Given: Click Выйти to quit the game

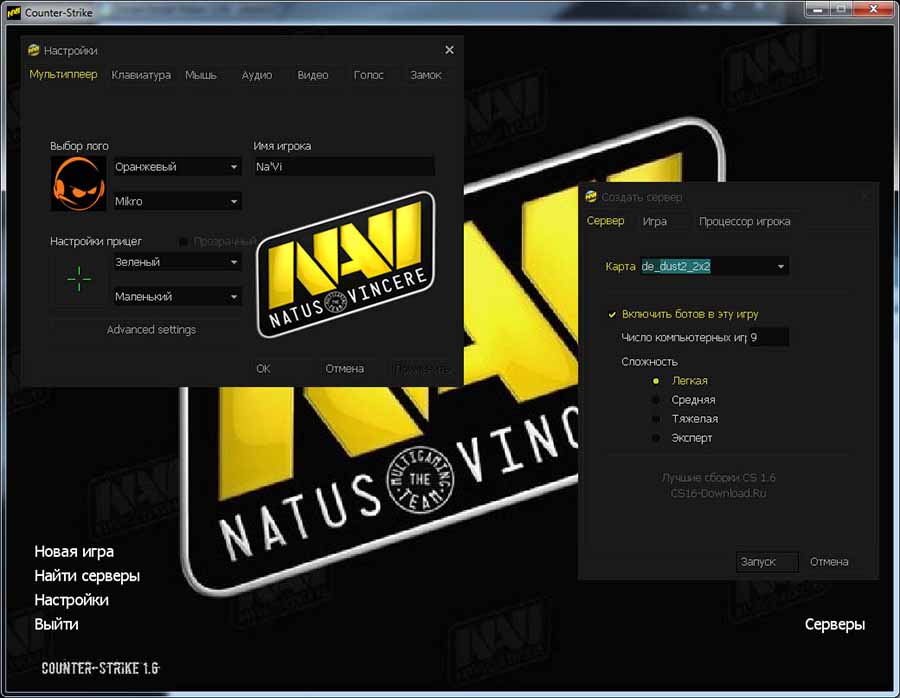Looking at the screenshot, I should pyautogui.click(x=56, y=624).
